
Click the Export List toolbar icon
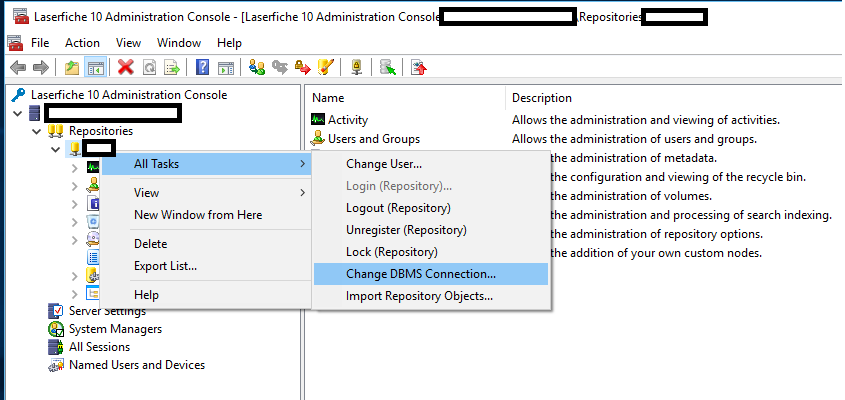pos(172,67)
